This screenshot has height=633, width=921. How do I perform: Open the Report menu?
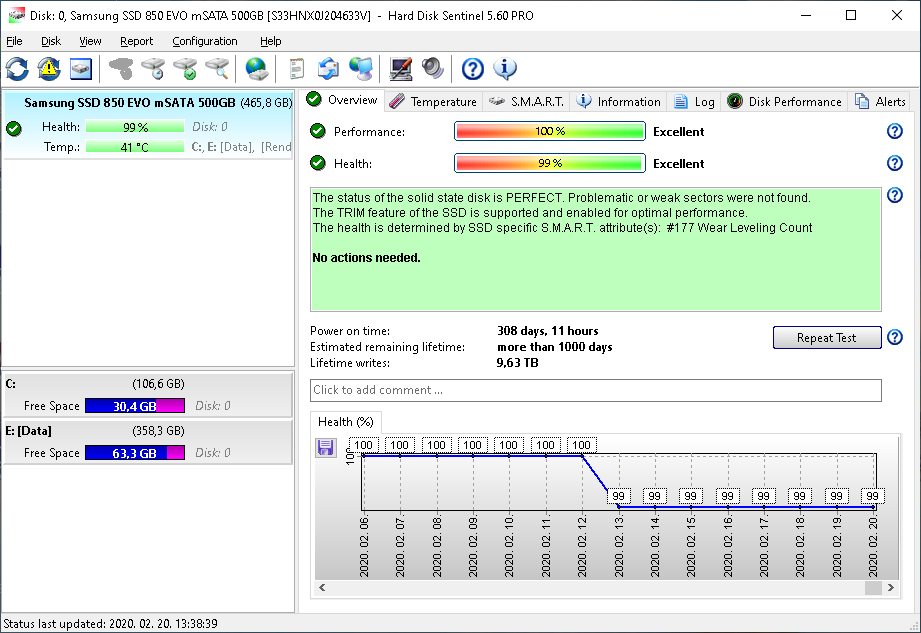point(136,41)
